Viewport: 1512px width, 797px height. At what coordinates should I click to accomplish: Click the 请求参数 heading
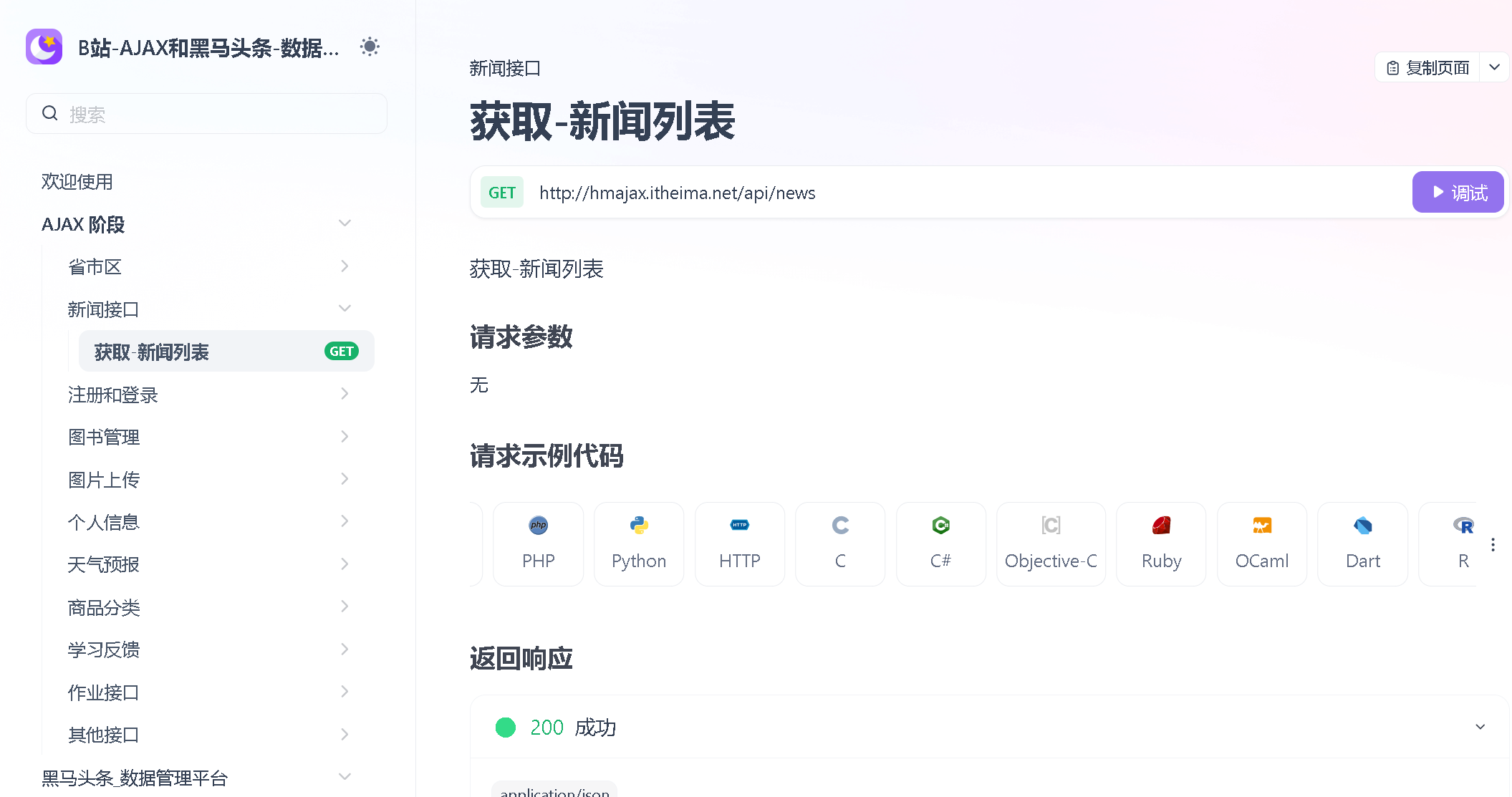pyautogui.click(x=521, y=337)
